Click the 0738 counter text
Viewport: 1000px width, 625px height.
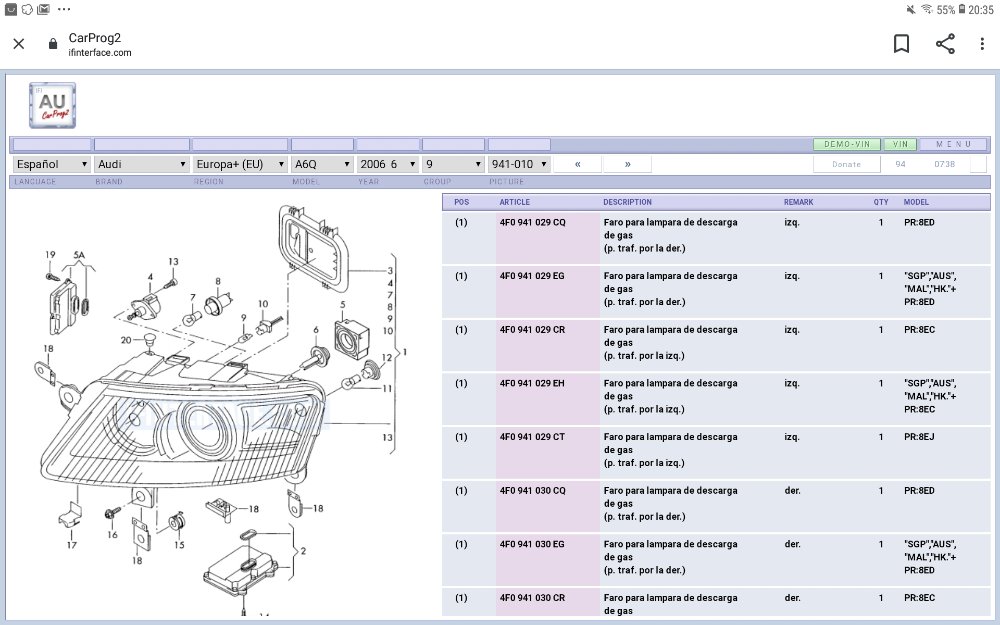pyautogui.click(x=945, y=164)
